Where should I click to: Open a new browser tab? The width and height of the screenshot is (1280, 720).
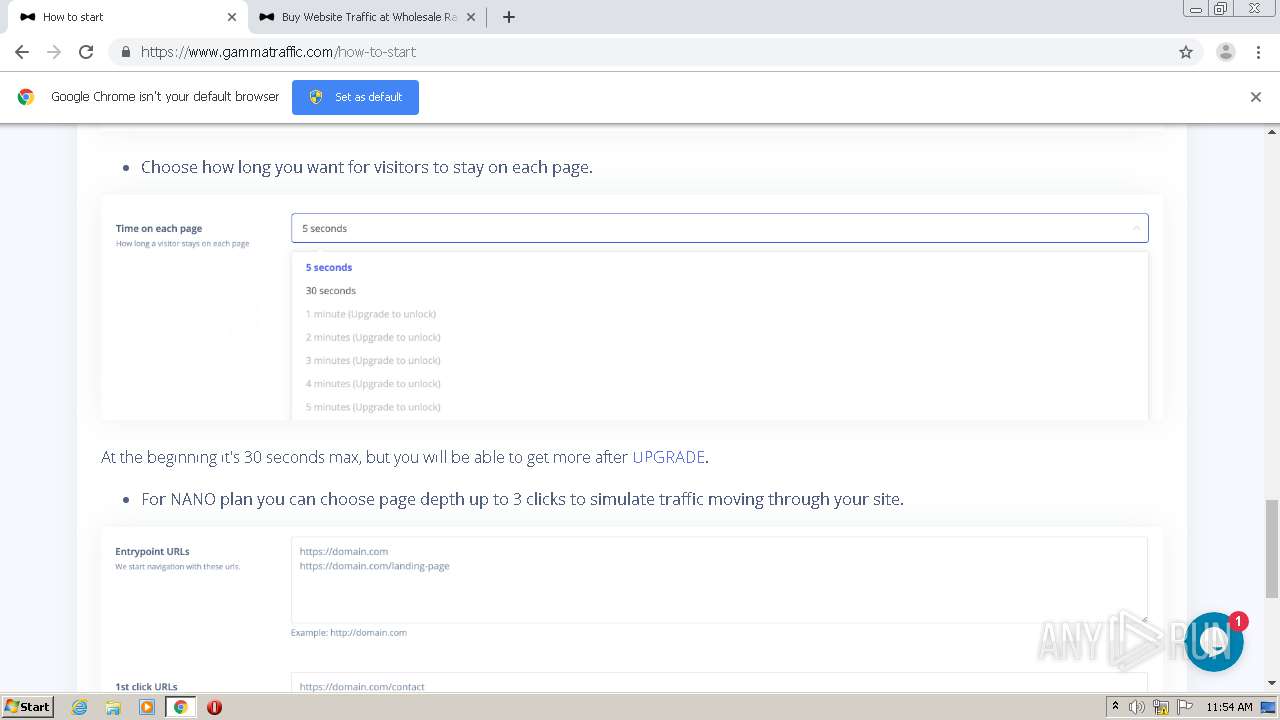(509, 17)
